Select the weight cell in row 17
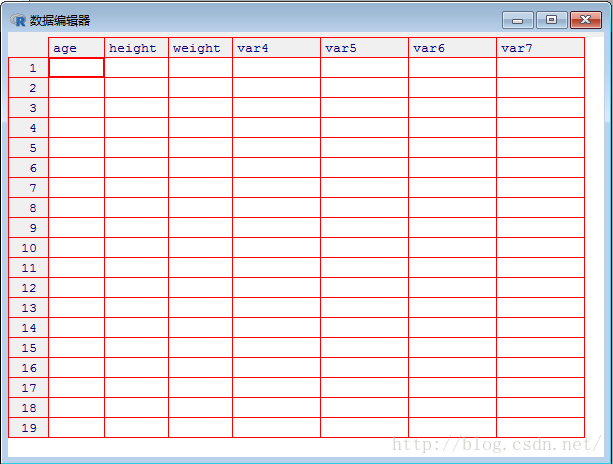This screenshot has width=613, height=464. pyautogui.click(x=200, y=388)
